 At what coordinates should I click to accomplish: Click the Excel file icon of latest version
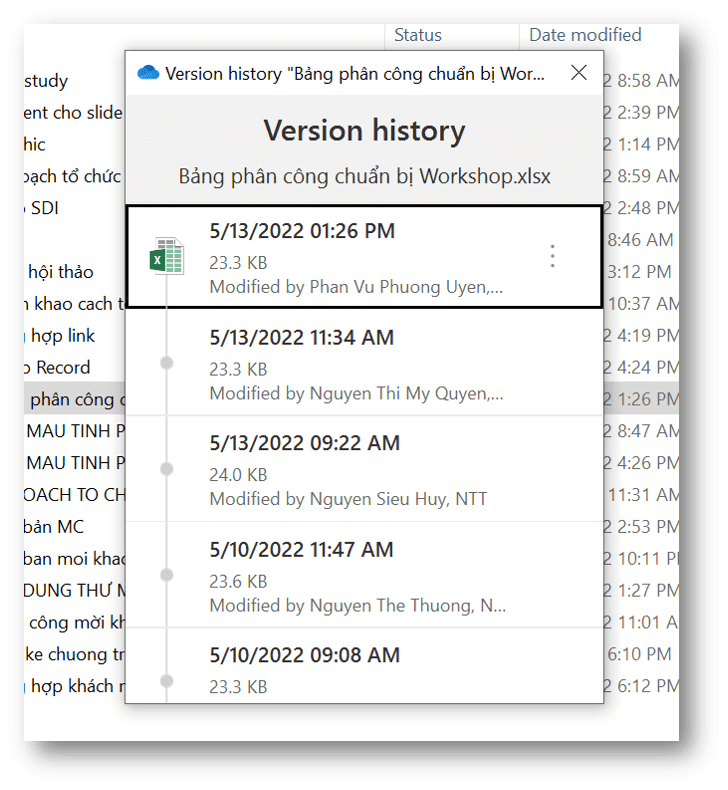[x=166, y=256]
